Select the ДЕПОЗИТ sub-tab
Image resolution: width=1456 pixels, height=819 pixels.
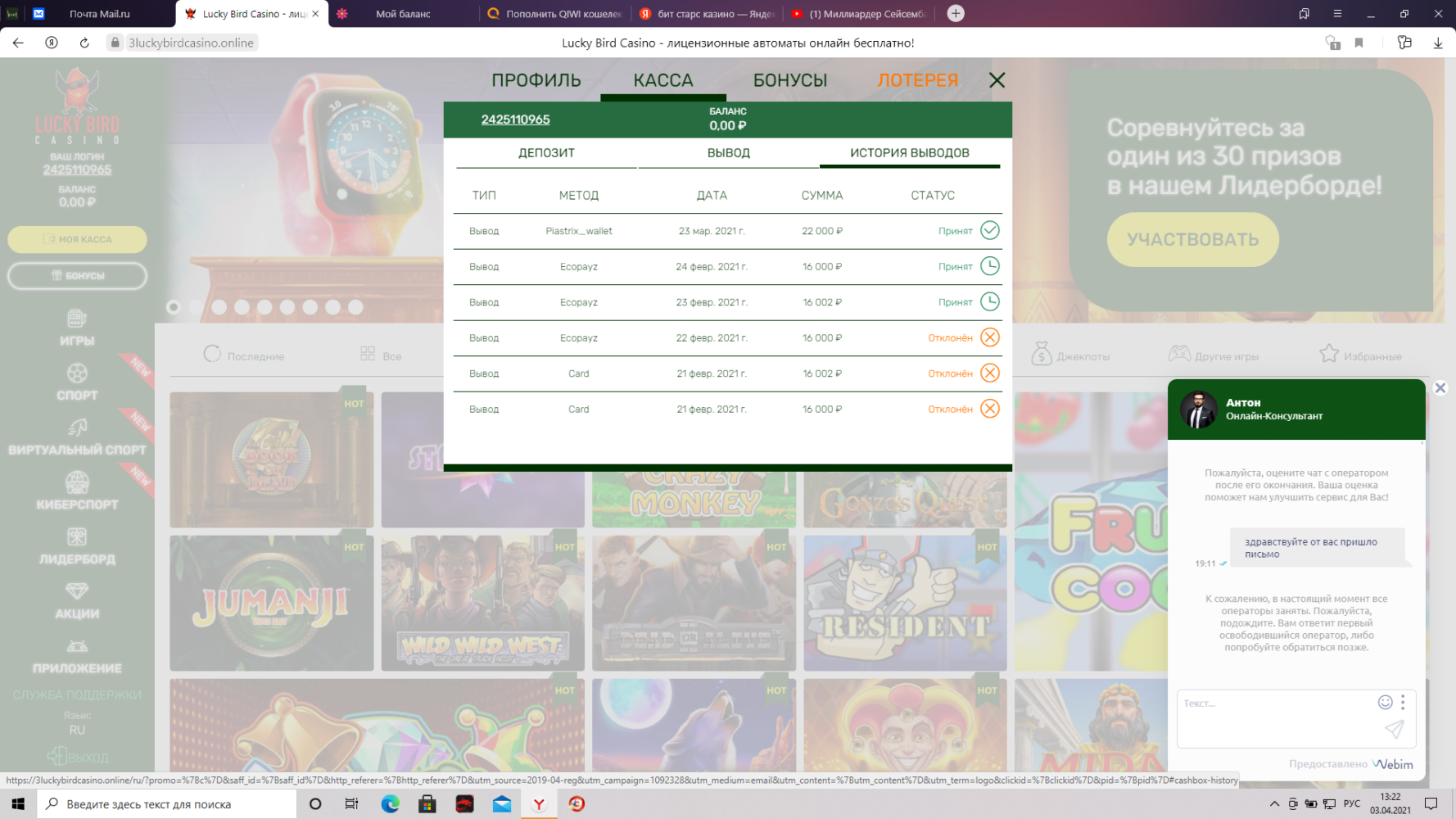tap(546, 153)
